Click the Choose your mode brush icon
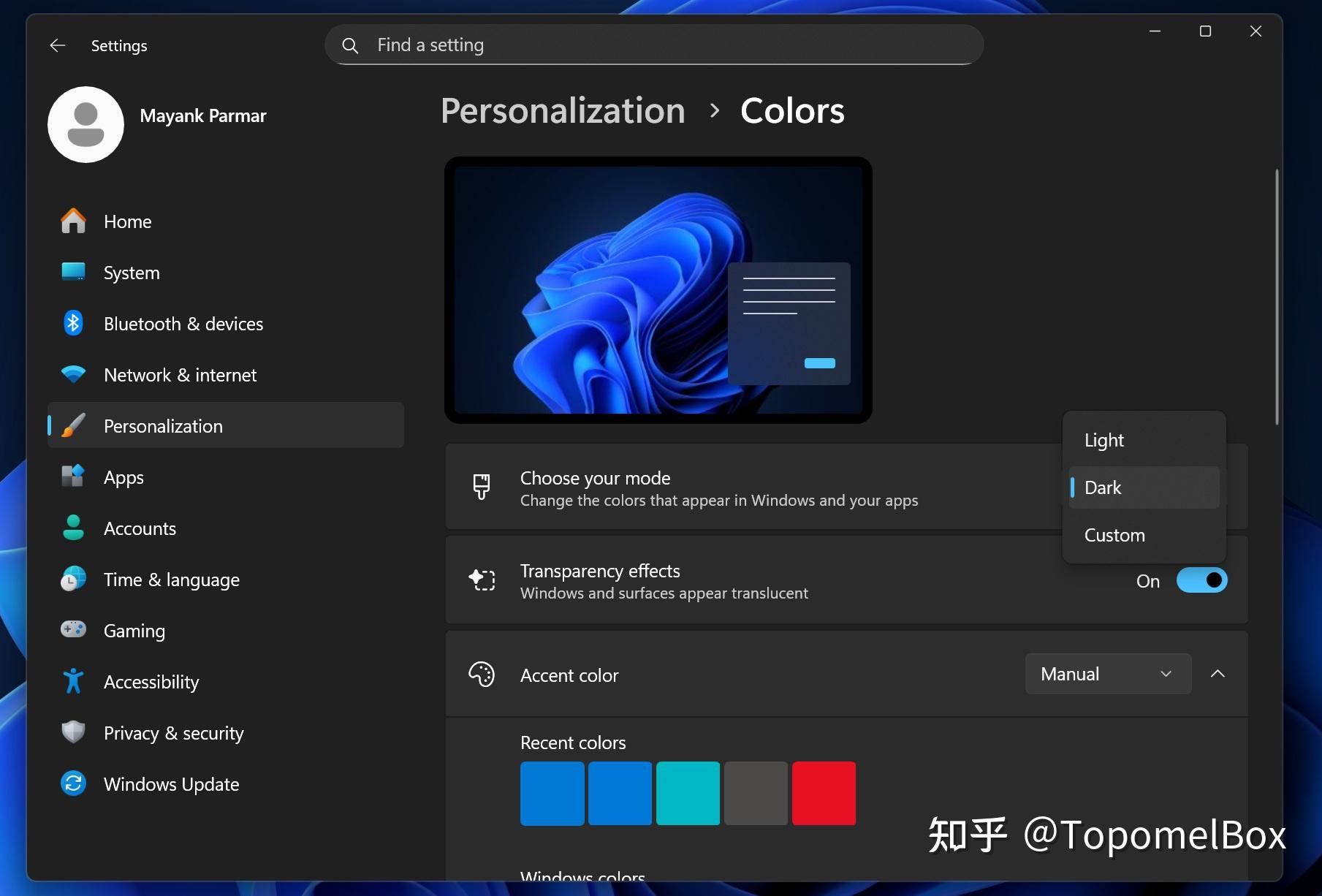The width and height of the screenshot is (1322, 896). click(x=482, y=487)
